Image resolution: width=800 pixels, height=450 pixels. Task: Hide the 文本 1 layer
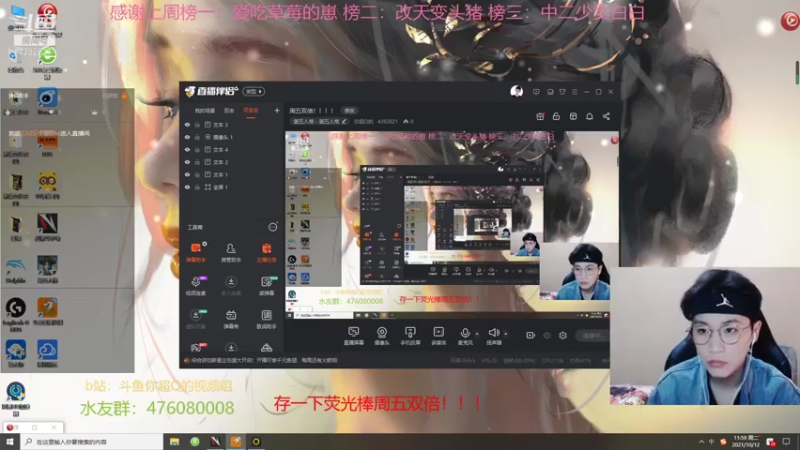click(187, 174)
